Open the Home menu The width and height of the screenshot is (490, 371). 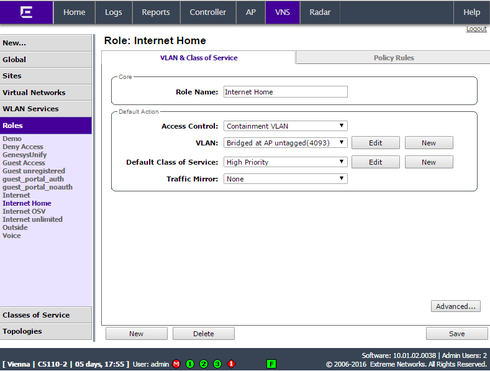click(74, 12)
